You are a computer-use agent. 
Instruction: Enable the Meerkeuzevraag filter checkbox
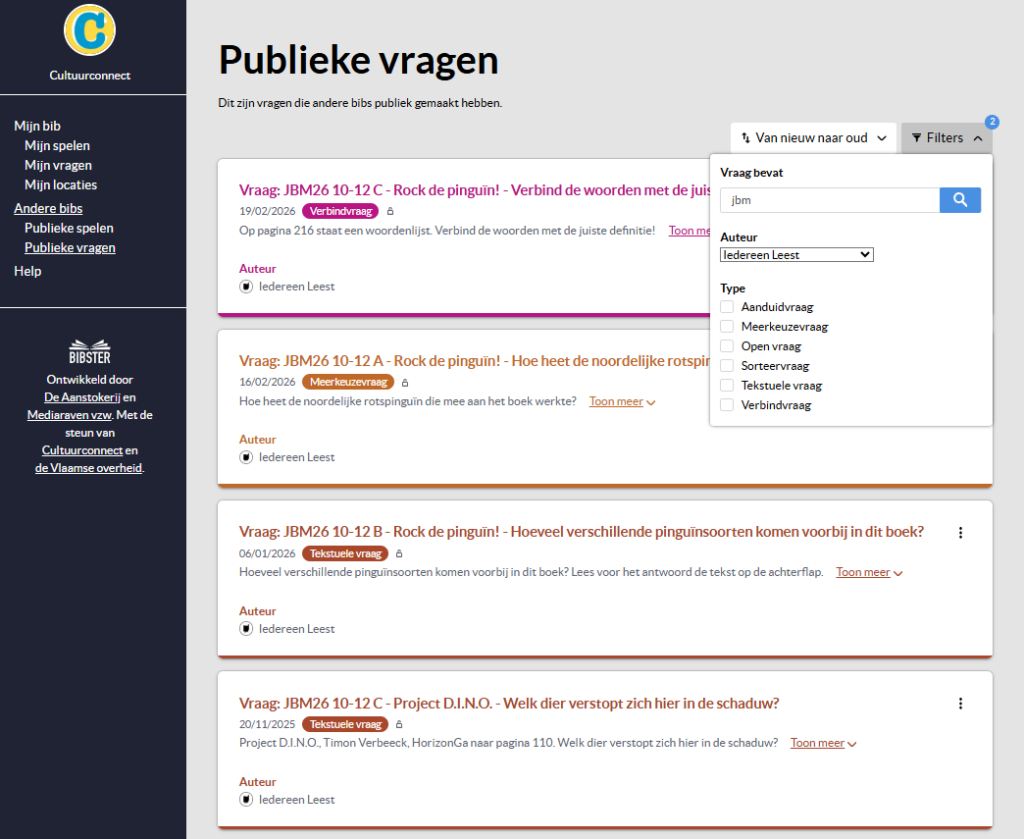click(727, 327)
